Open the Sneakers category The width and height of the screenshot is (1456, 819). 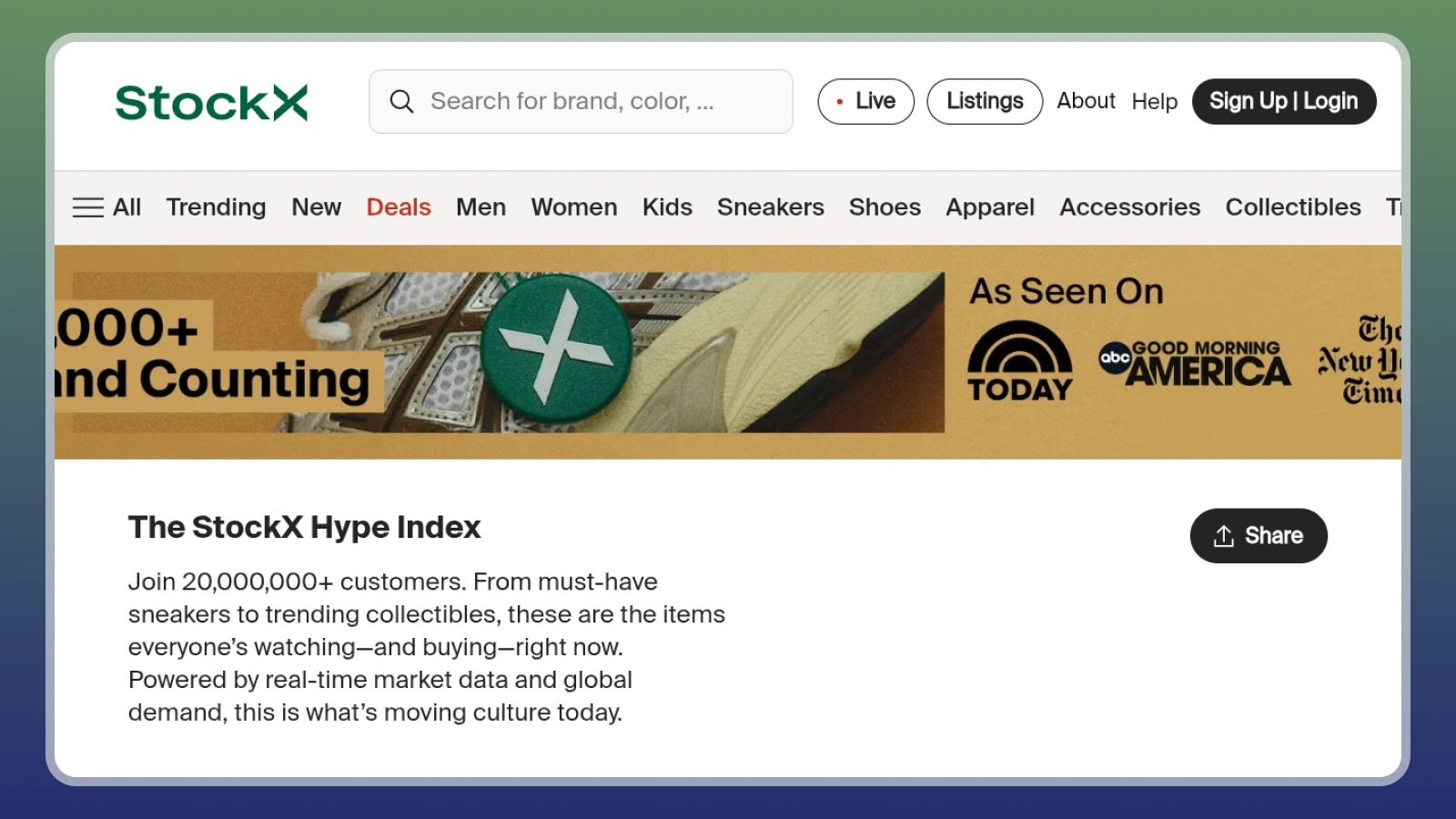pos(771,207)
